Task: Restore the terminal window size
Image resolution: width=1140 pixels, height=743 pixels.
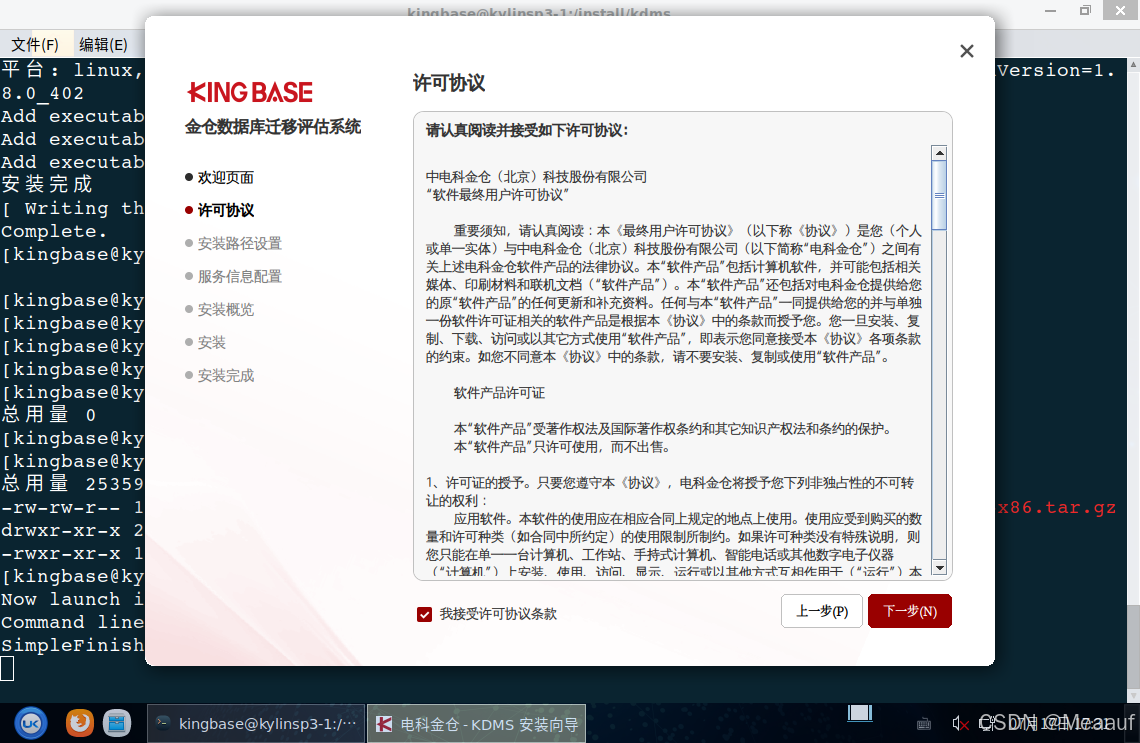Action: tap(1085, 11)
